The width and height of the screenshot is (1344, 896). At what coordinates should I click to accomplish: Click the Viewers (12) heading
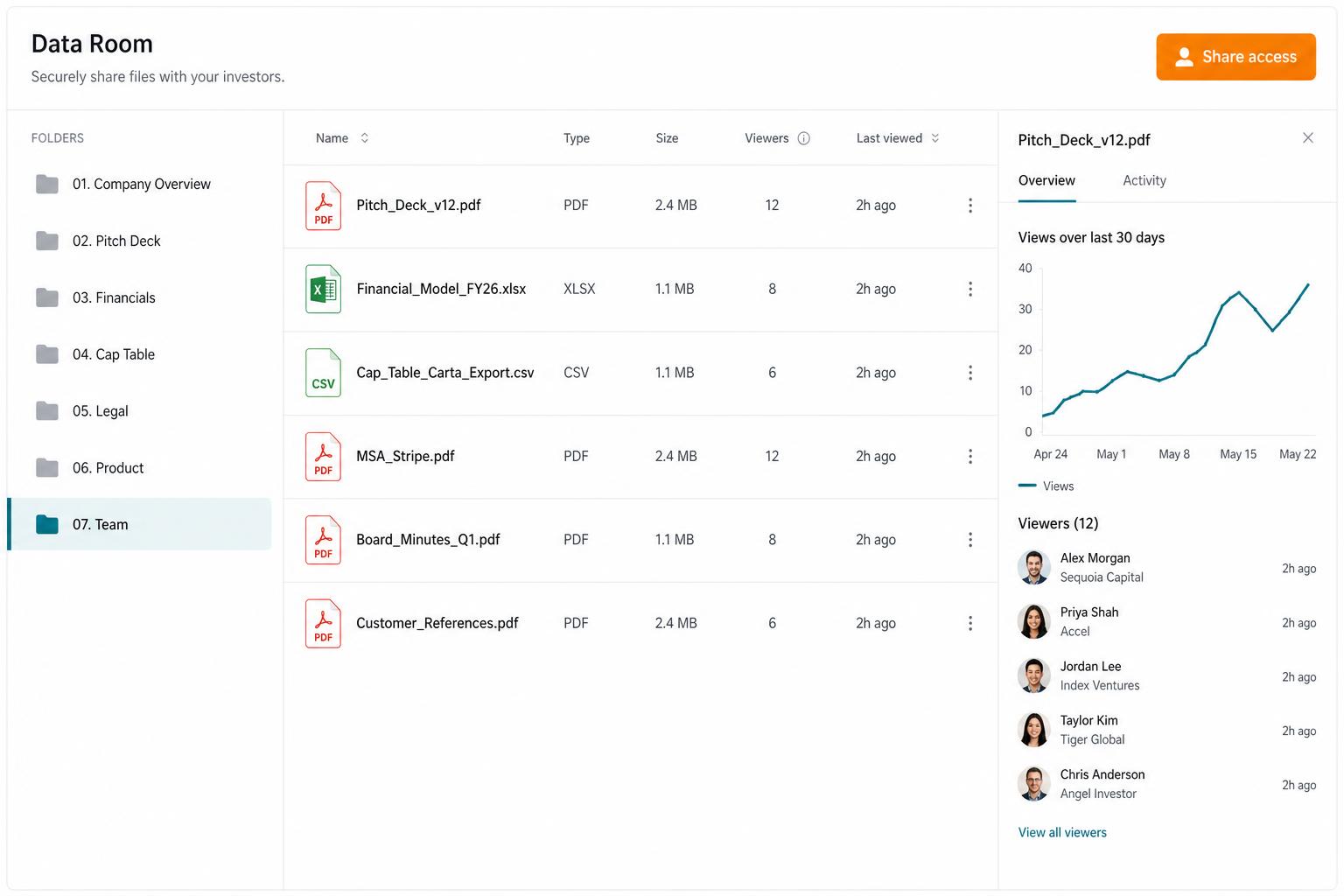tap(1058, 523)
